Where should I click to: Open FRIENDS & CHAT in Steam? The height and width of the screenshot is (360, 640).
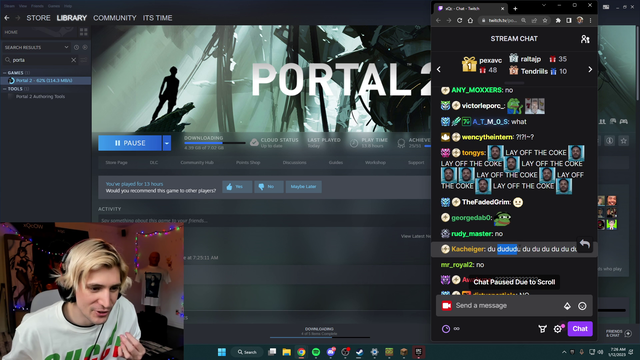tap(619, 333)
